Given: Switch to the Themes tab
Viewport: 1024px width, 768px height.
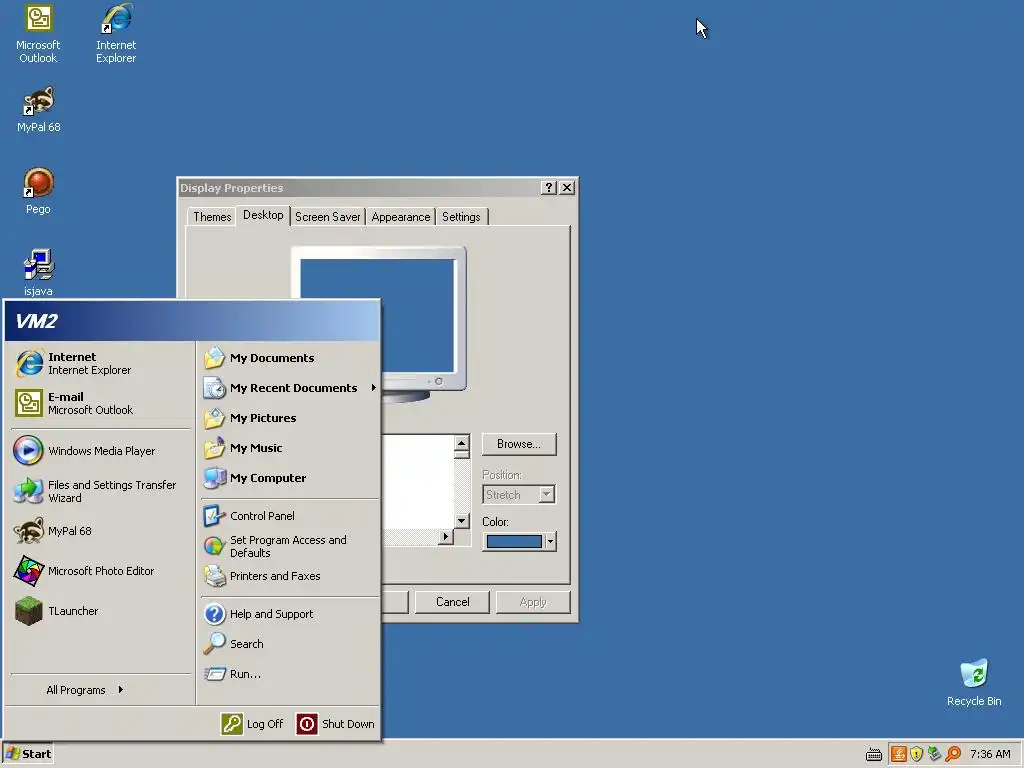Looking at the screenshot, I should [x=212, y=217].
